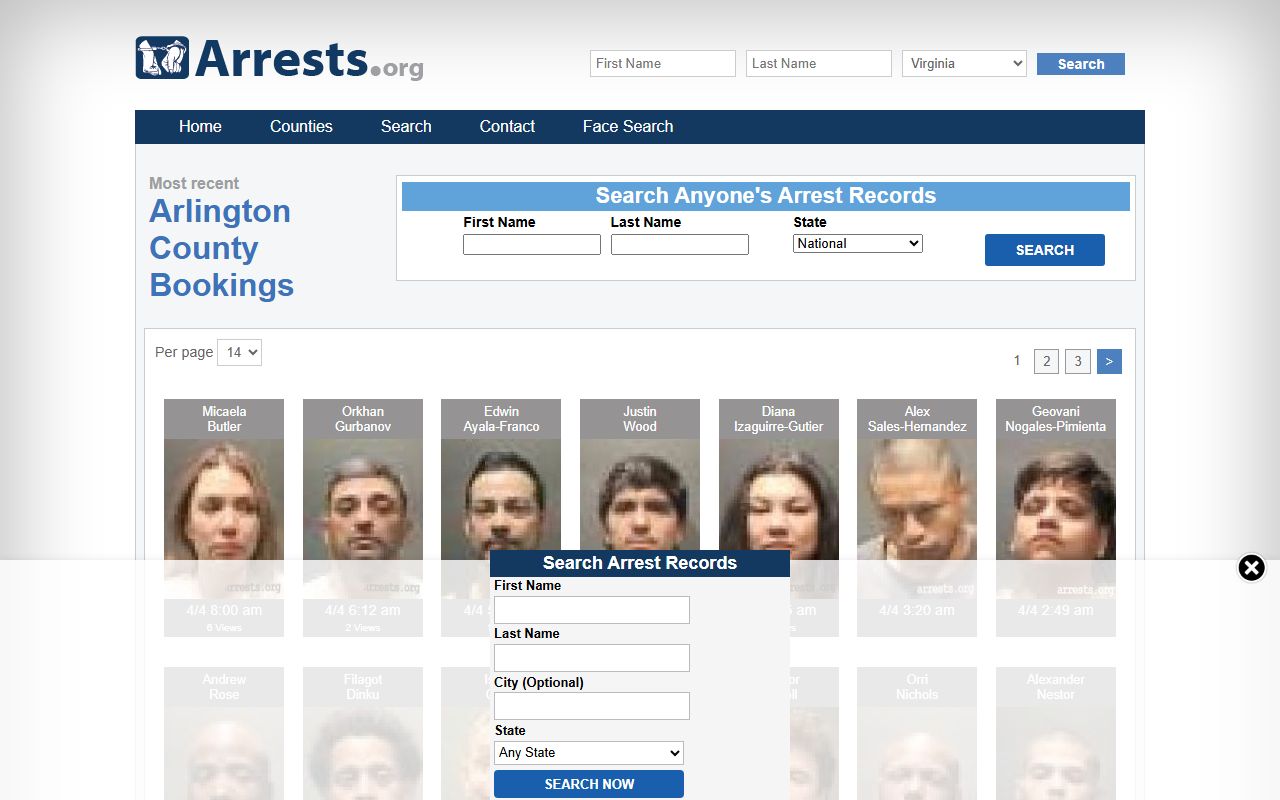1280x800 pixels.
Task: Open the Any State dropdown in popup
Action: click(589, 753)
